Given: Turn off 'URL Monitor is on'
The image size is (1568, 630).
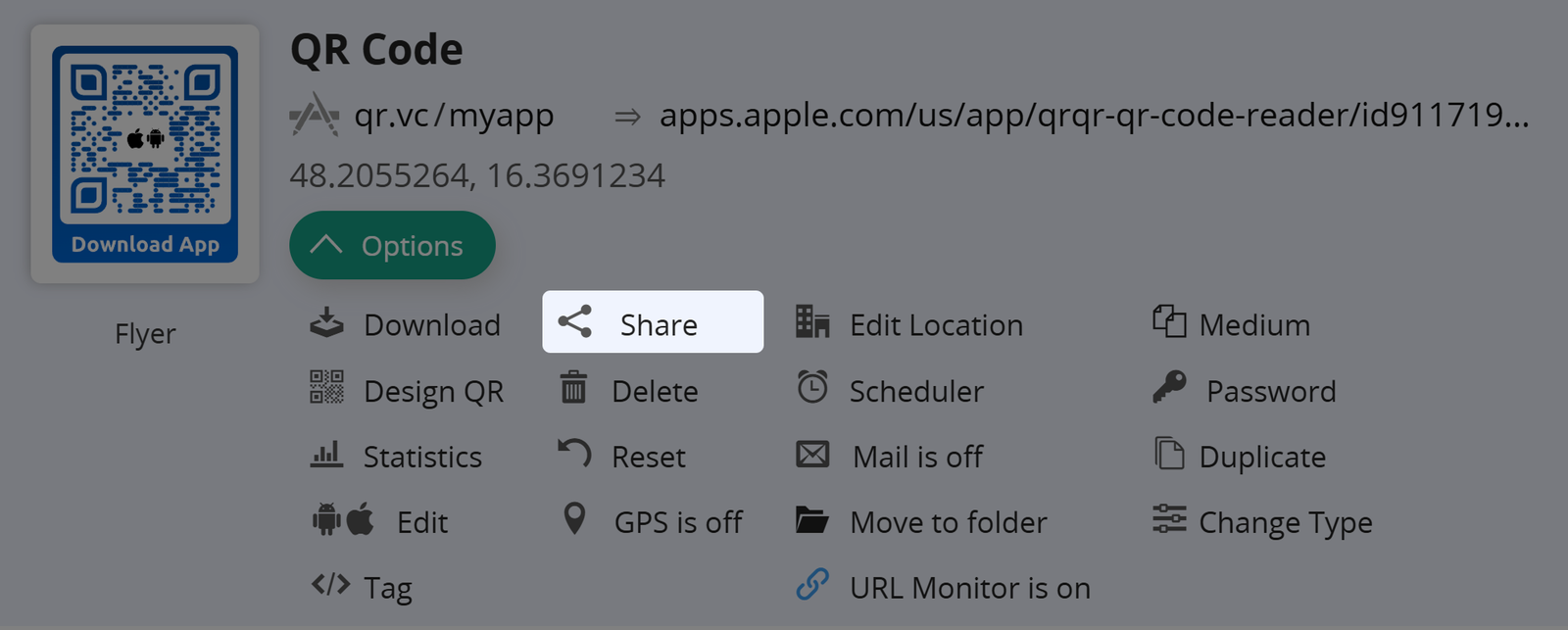Looking at the screenshot, I should point(969,588).
